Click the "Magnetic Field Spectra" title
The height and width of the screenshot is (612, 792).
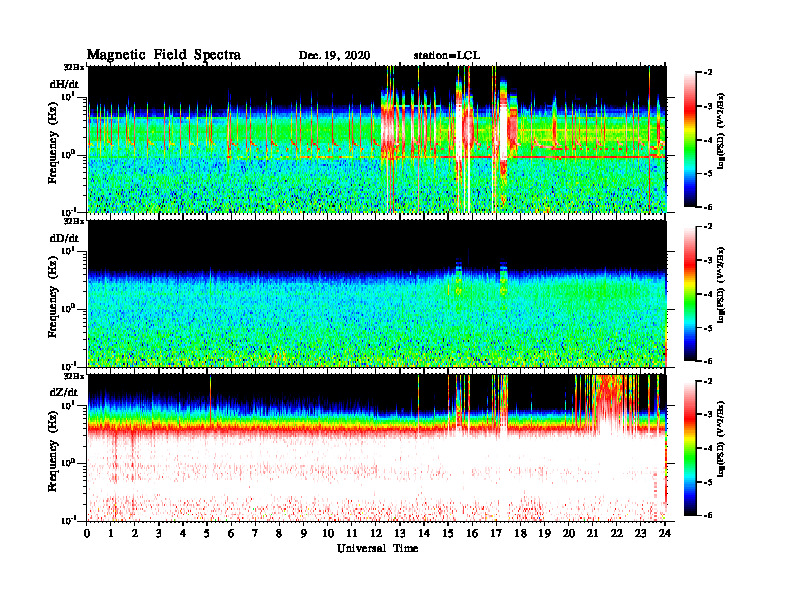164,55
